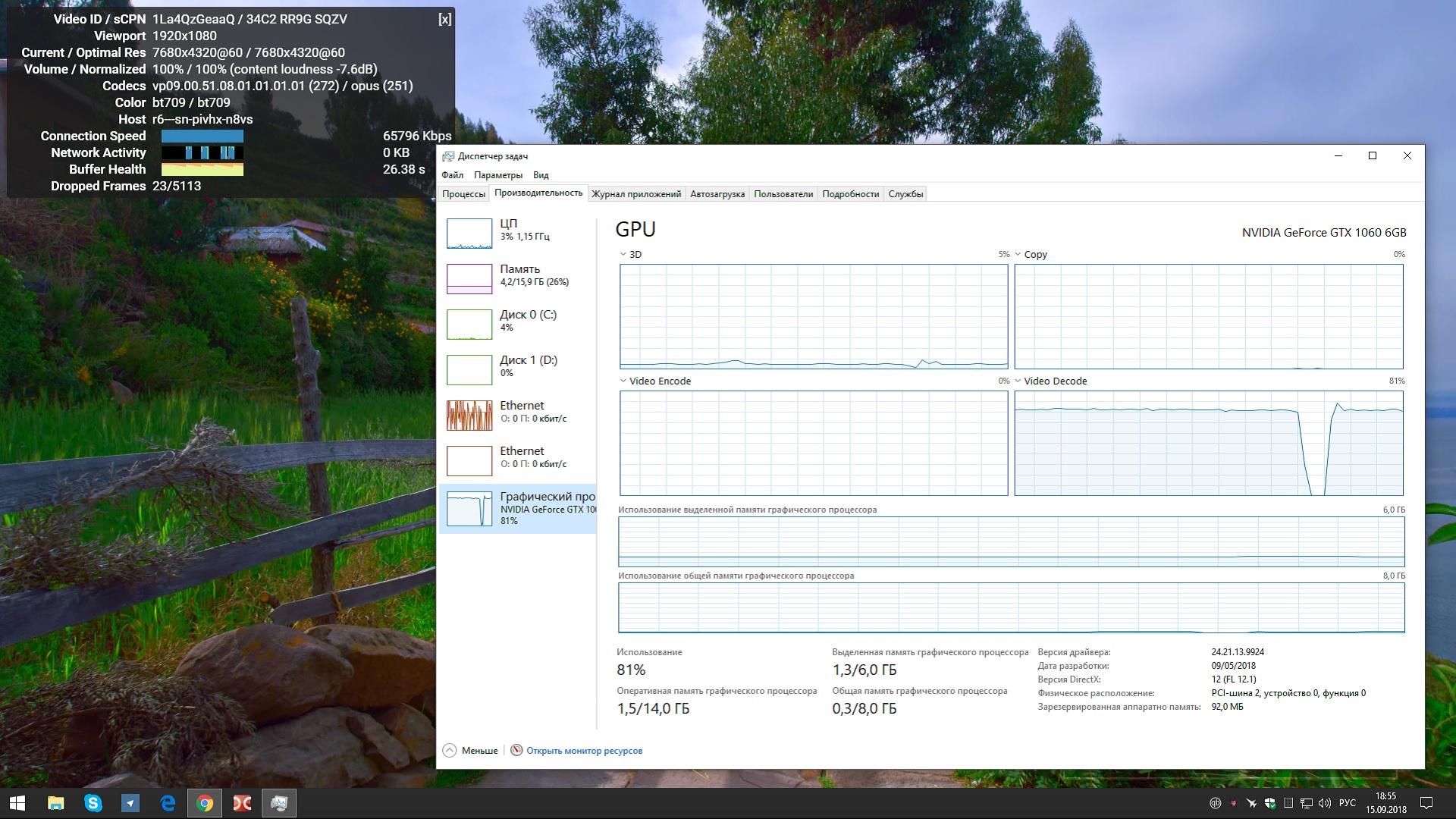Switch to the Автозагрузка tab

(x=717, y=194)
